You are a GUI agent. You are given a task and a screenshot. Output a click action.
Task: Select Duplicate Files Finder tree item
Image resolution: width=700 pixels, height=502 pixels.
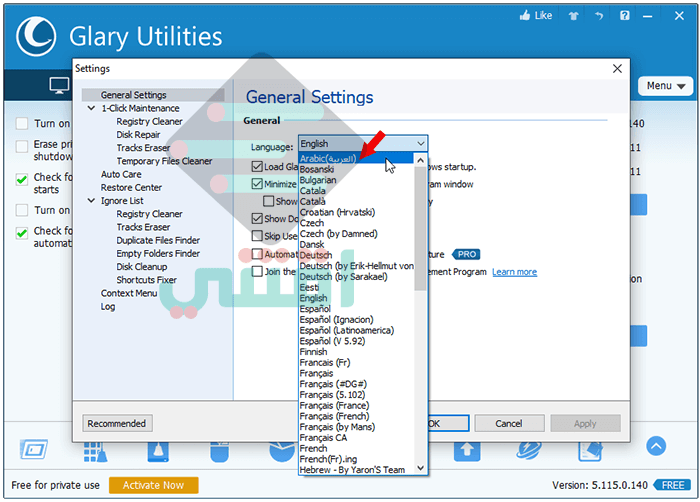[x=158, y=240]
